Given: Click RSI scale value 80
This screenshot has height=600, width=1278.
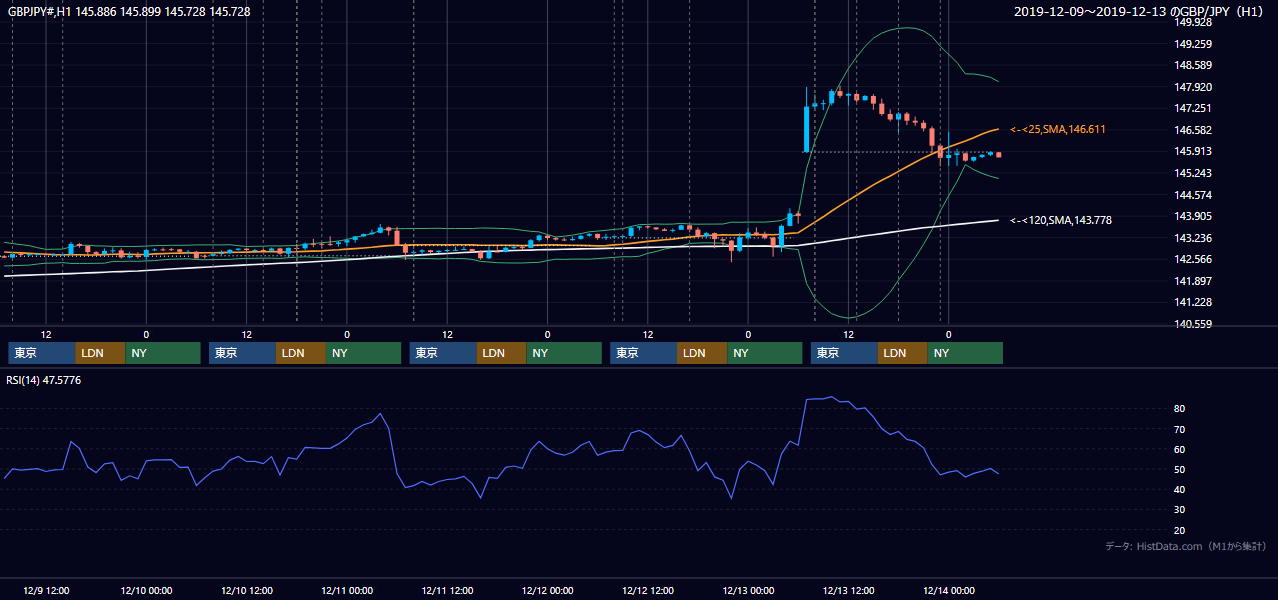Looking at the screenshot, I should pyautogui.click(x=1180, y=409).
